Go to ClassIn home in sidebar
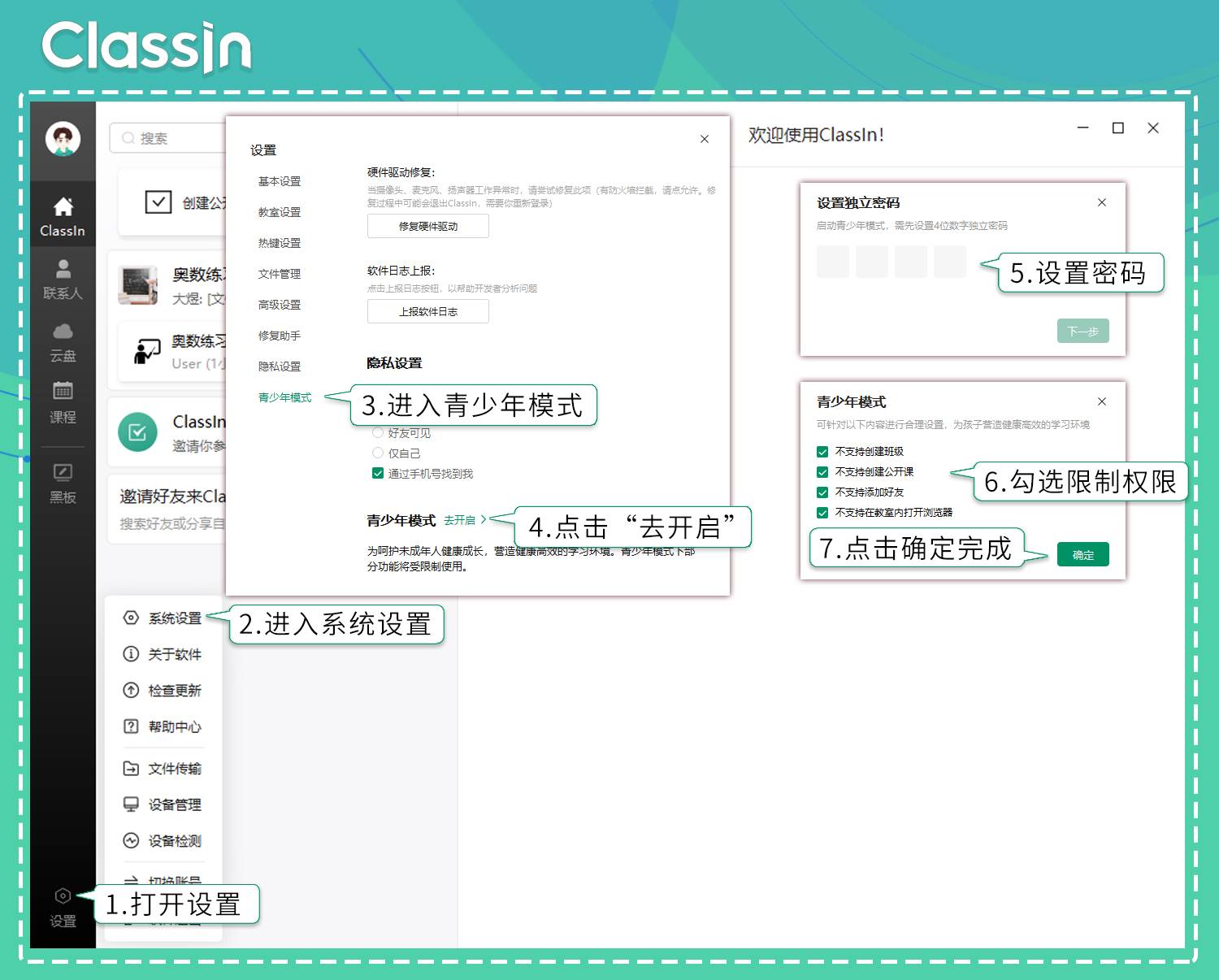 tap(63, 217)
